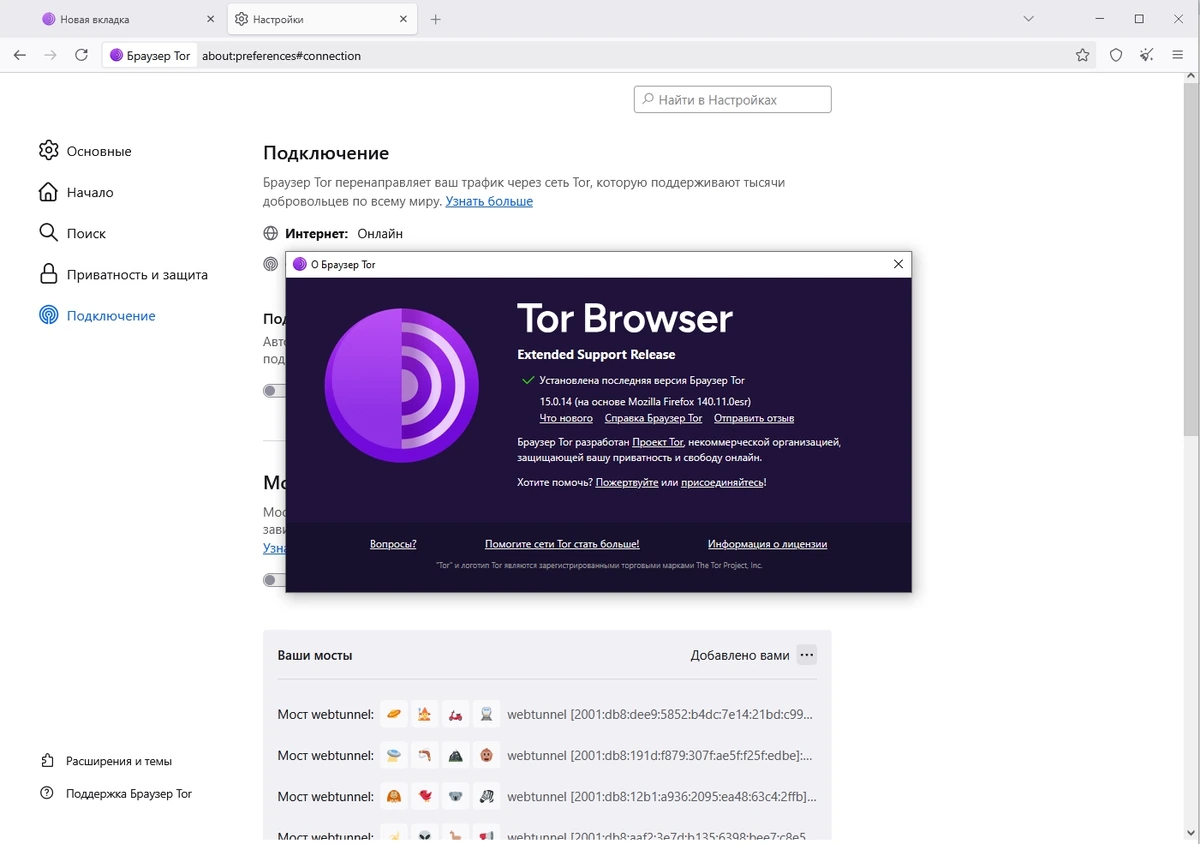Click Помогите сети Tor стать больше!
1200x844 pixels.
(x=562, y=544)
